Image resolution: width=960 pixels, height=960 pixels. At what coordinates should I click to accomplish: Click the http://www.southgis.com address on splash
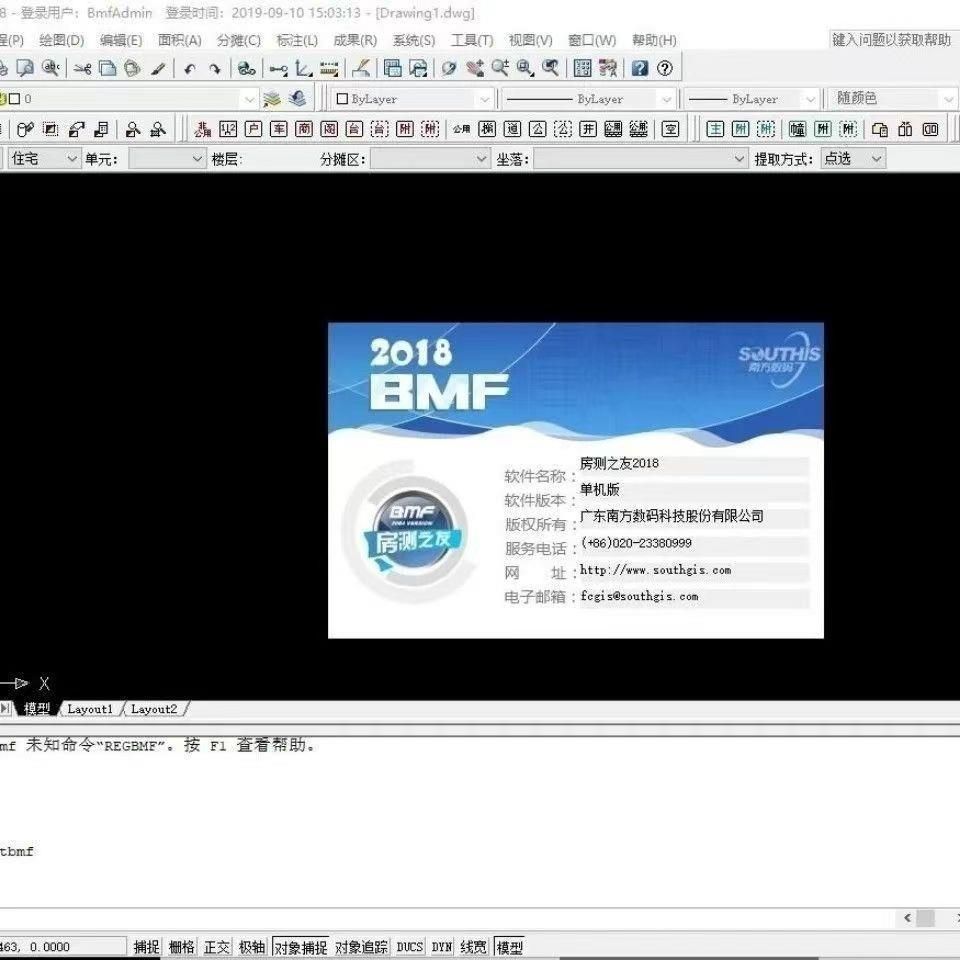click(x=655, y=570)
